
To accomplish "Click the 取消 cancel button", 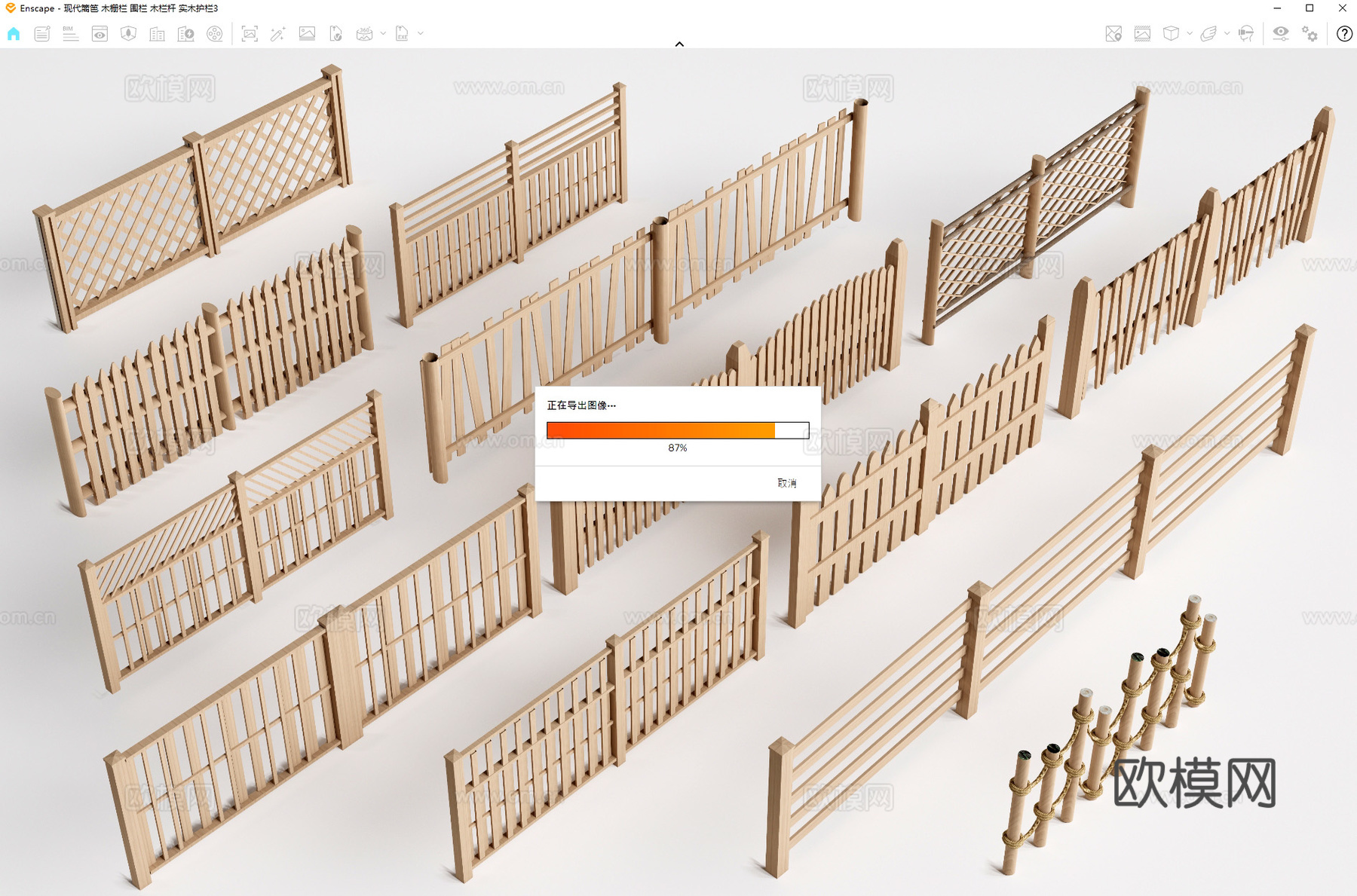I will [x=787, y=483].
